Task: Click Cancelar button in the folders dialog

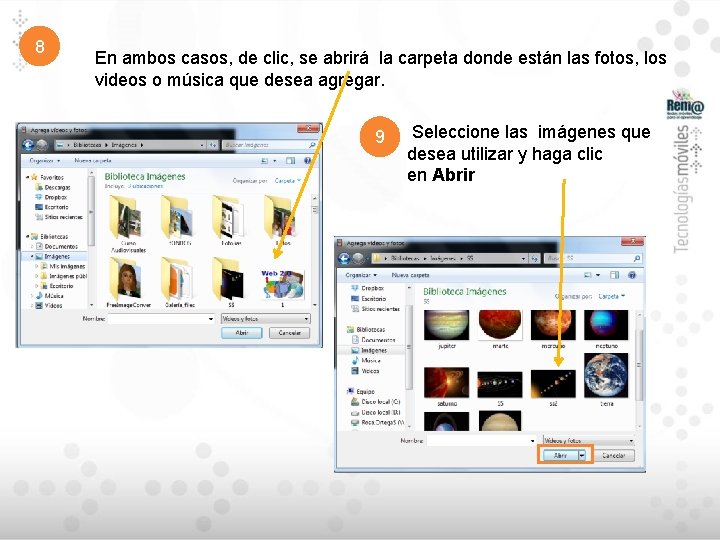Action: pos(289,333)
